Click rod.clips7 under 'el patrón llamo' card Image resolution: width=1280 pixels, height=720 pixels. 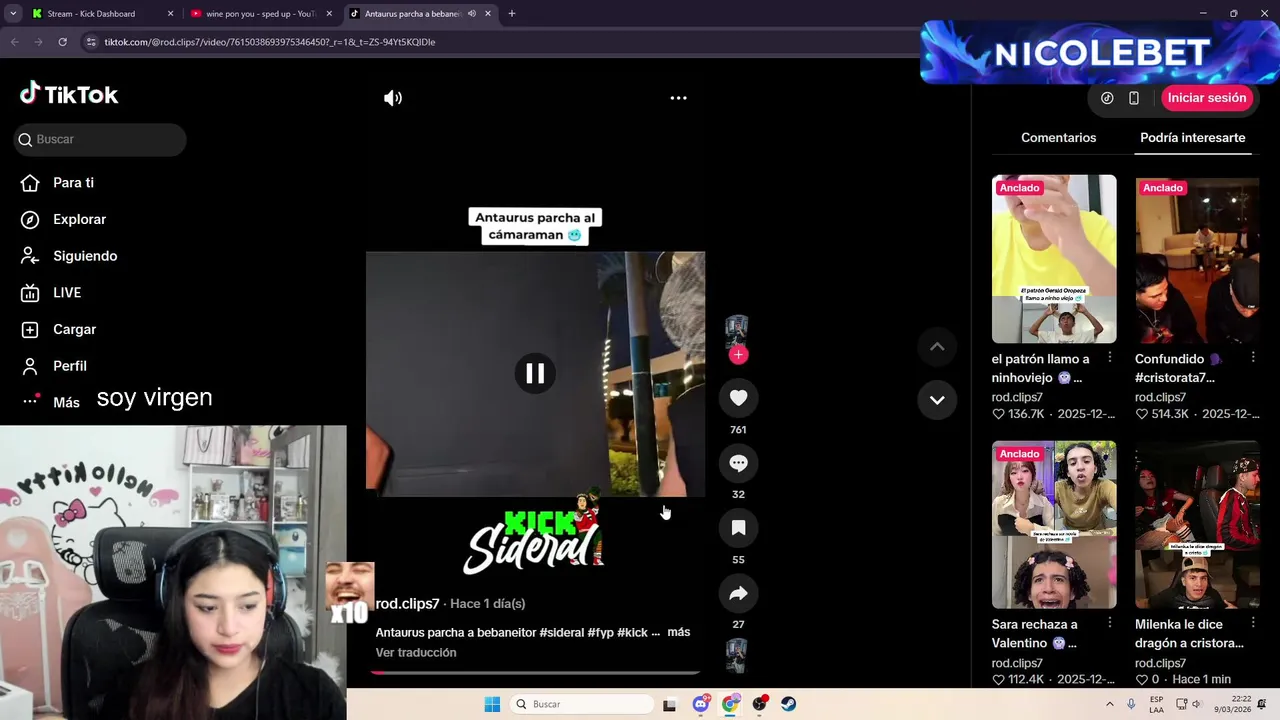[x=1017, y=397]
